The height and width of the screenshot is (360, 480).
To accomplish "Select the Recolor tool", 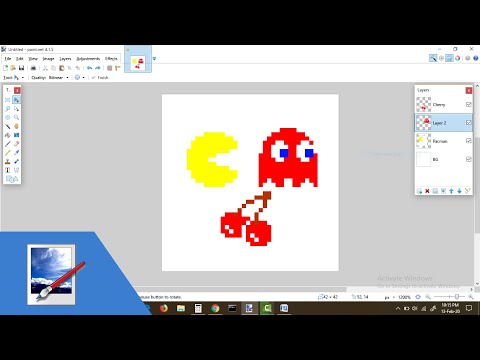I will pos(16,161).
